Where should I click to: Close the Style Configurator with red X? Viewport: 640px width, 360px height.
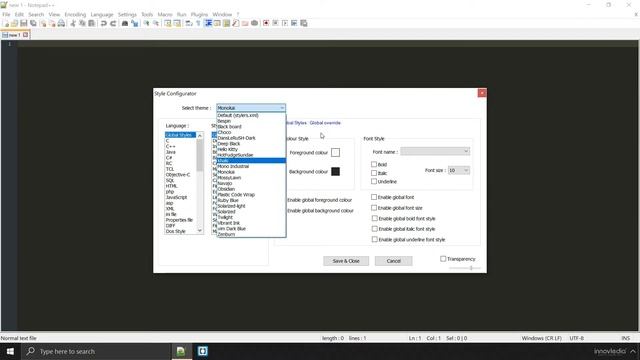click(x=482, y=93)
